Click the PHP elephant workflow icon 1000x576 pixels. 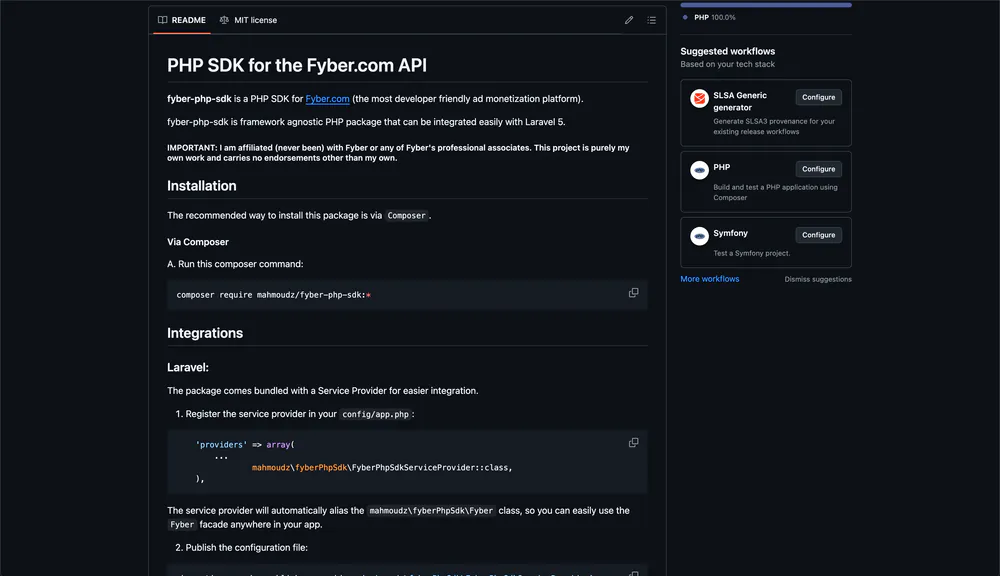pos(699,169)
